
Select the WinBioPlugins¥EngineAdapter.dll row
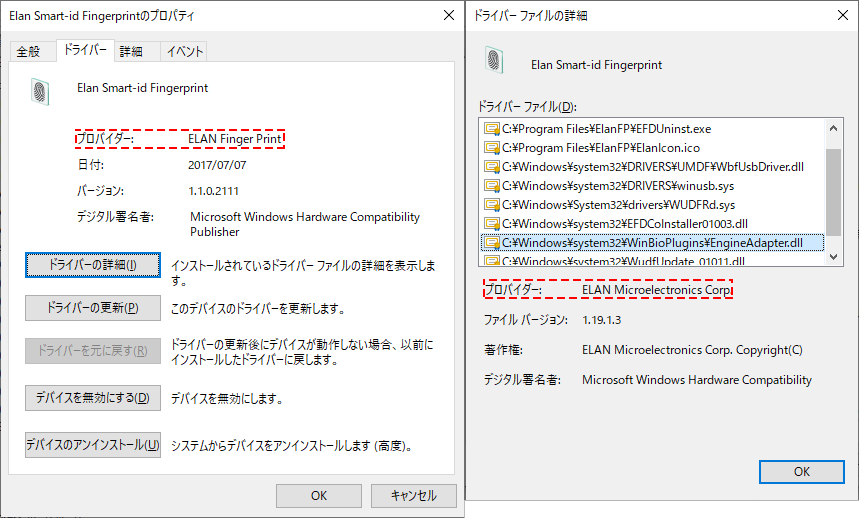(652, 243)
